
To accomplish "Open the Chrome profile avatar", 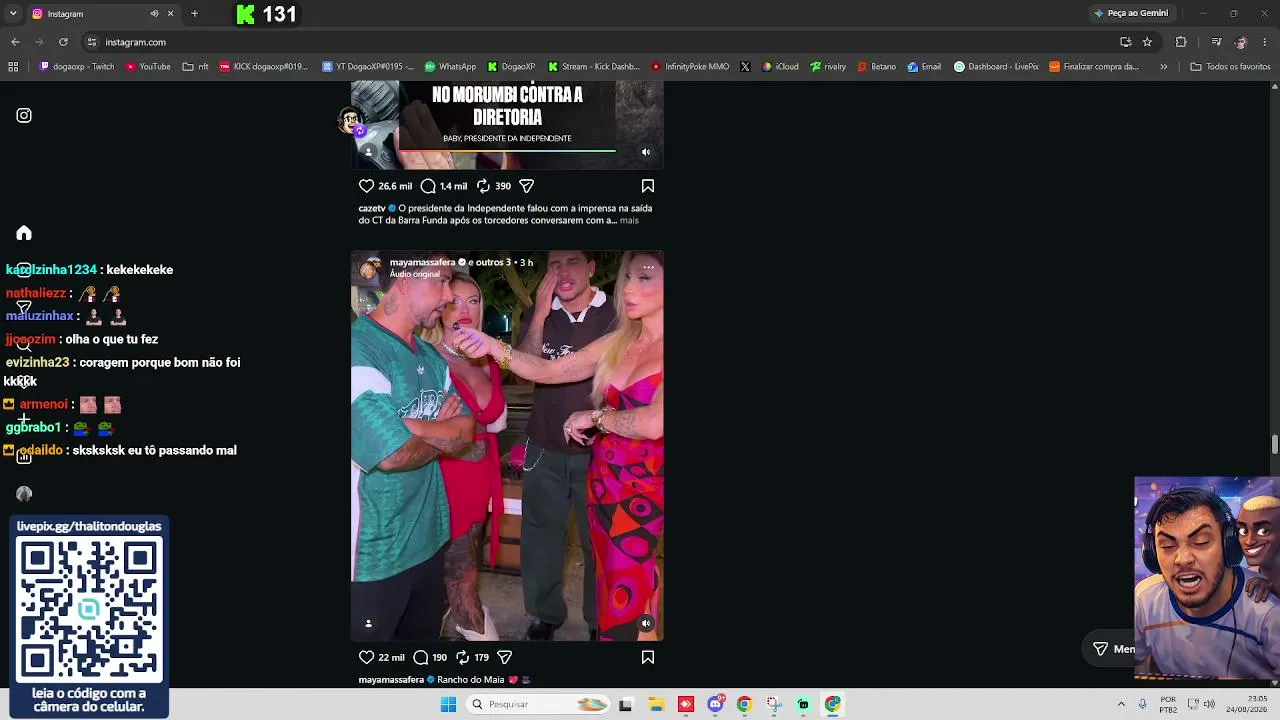I will click(x=1241, y=42).
